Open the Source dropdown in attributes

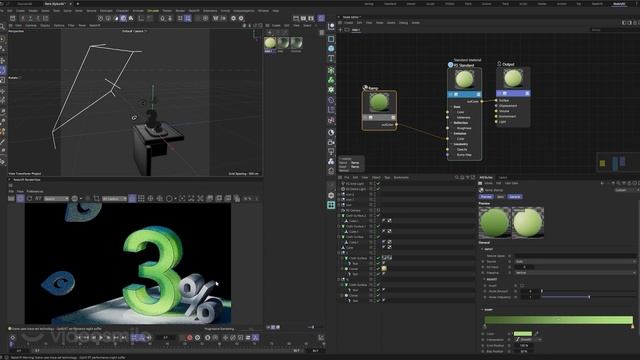click(575, 261)
